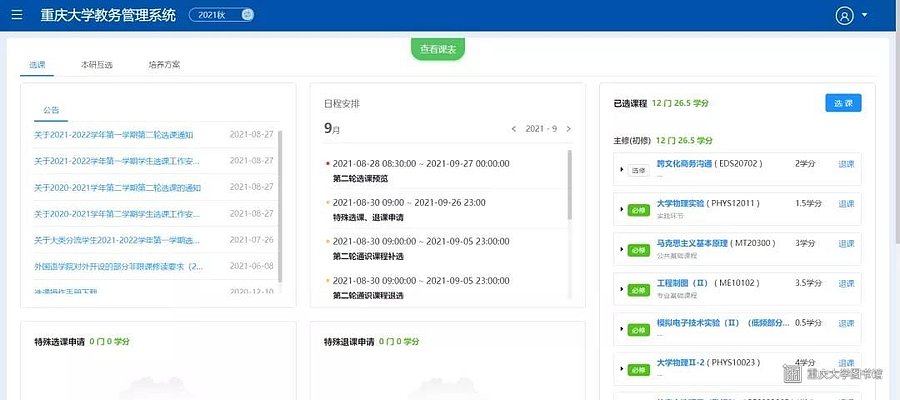This screenshot has width=900, height=400.
Task: Click the green 查看课表 button
Action: (438, 50)
